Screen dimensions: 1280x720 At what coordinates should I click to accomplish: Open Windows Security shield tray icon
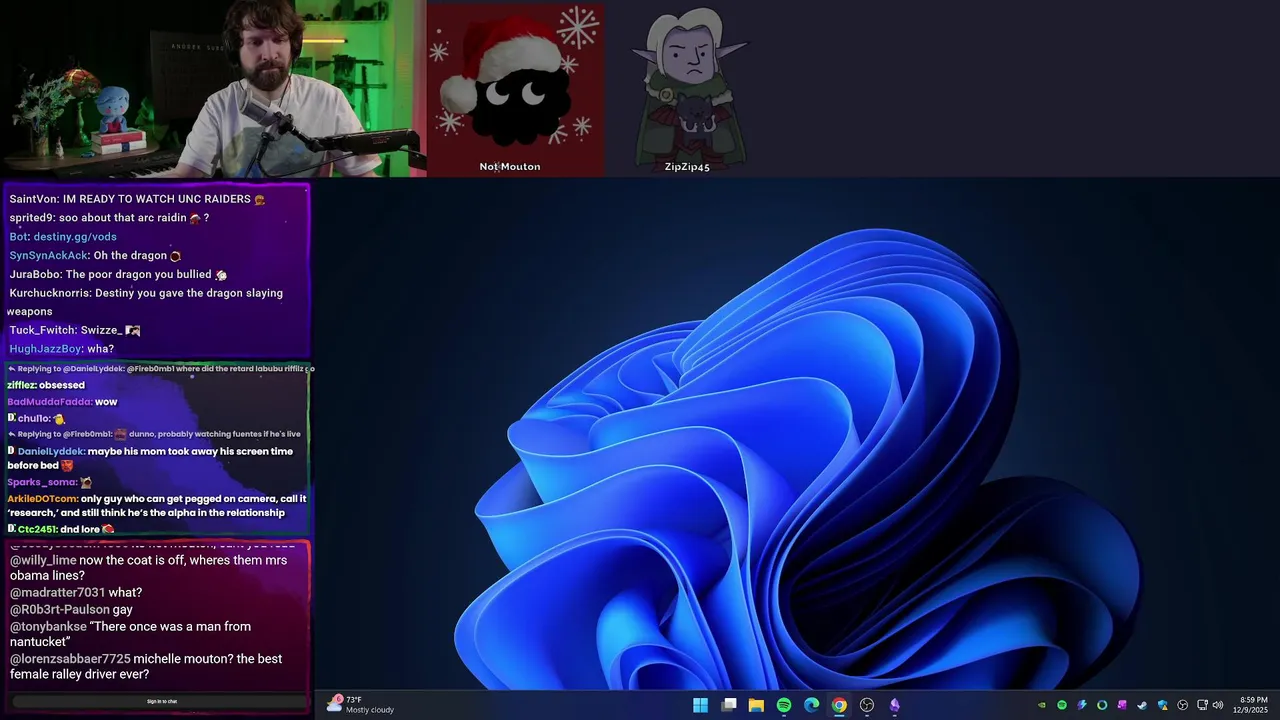[x=1162, y=705]
